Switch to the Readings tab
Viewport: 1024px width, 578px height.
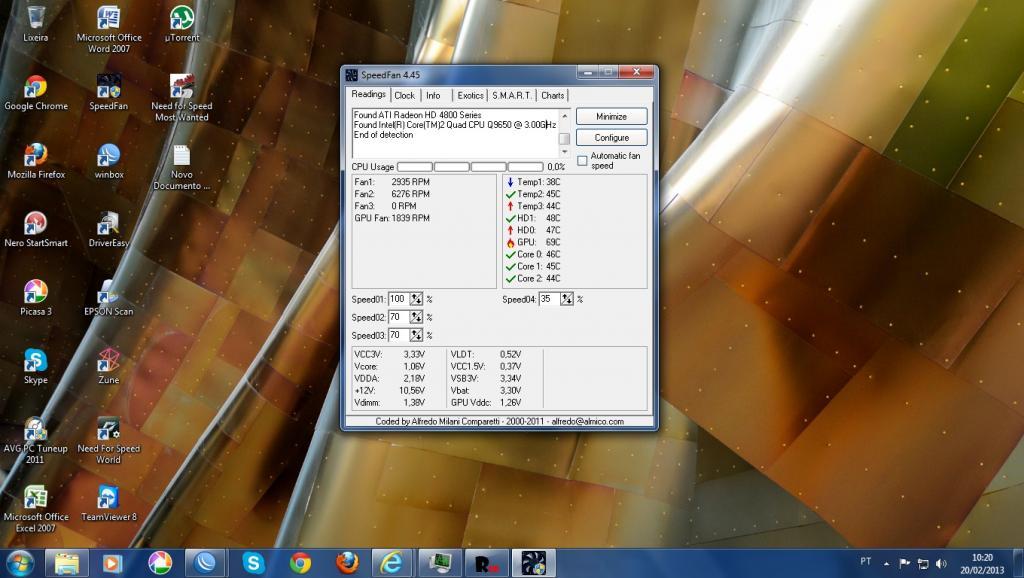click(x=368, y=95)
